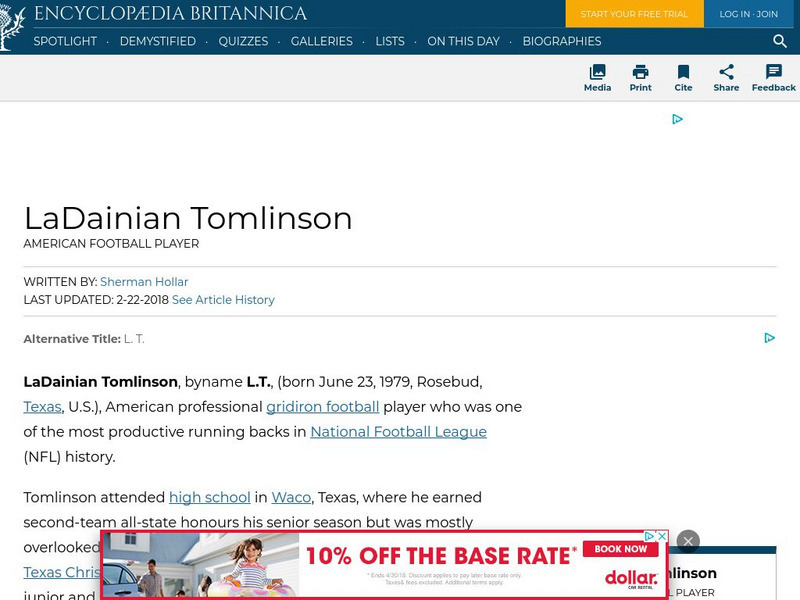Viewport: 800px width, 600px height.
Task: Click the Print article icon
Action: pyautogui.click(x=640, y=72)
